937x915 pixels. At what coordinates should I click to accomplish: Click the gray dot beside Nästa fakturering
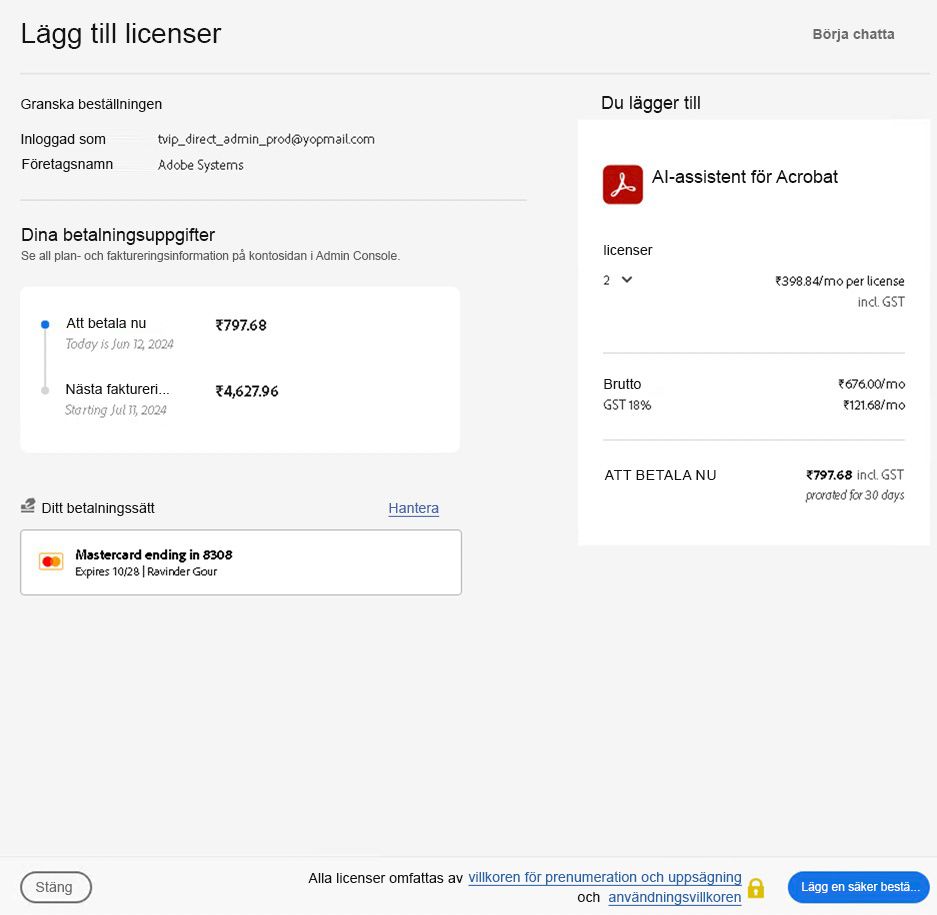tap(43, 390)
